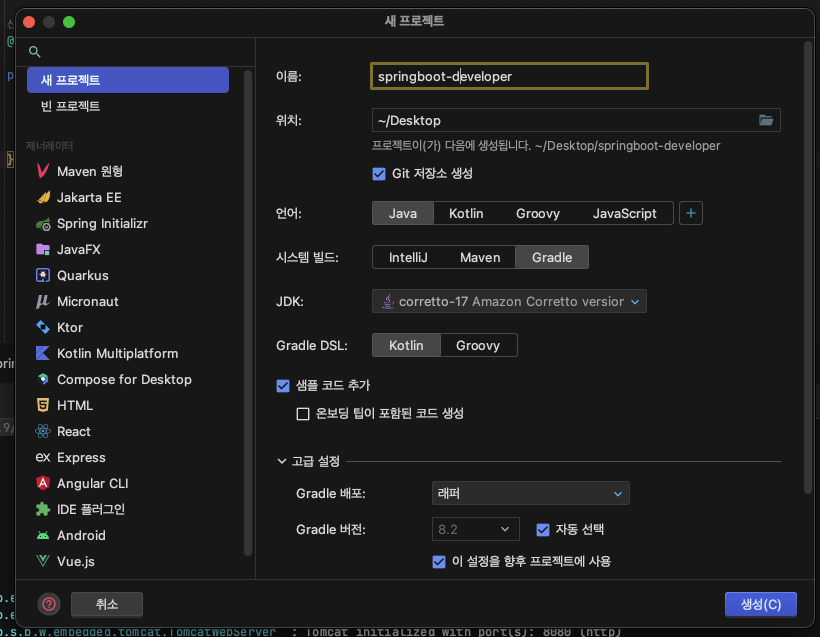The height and width of the screenshot is (637, 820).
Task: Click the plus icon to add language
Action: pyautogui.click(x=690, y=213)
